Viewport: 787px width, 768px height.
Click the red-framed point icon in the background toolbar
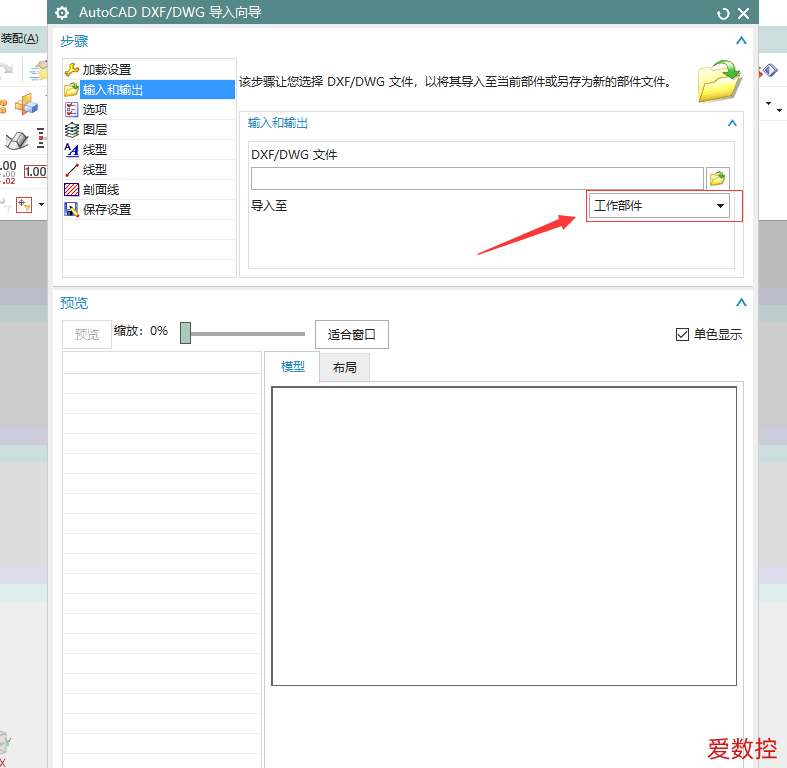(24, 205)
